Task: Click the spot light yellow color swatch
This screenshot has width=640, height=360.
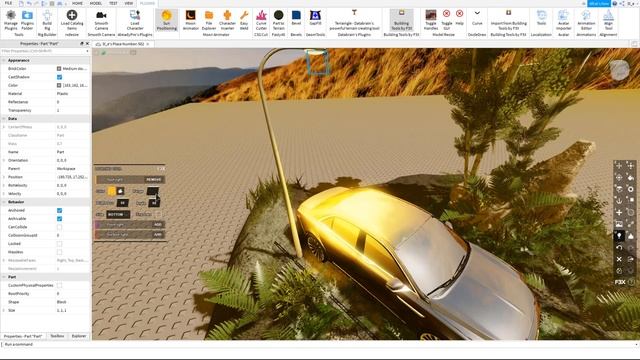Action: (x=111, y=191)
